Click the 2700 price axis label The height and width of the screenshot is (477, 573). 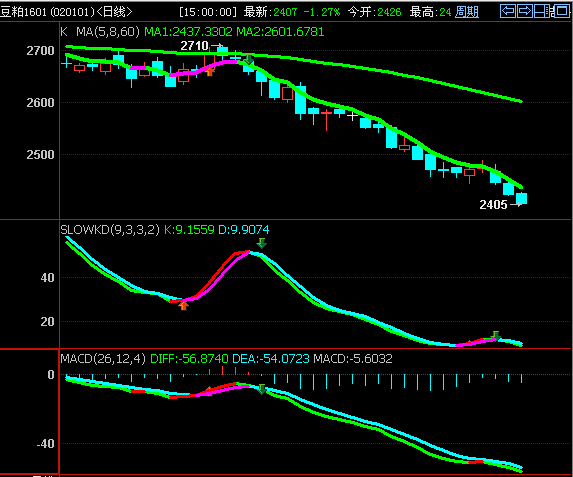[x=40, y=50]
